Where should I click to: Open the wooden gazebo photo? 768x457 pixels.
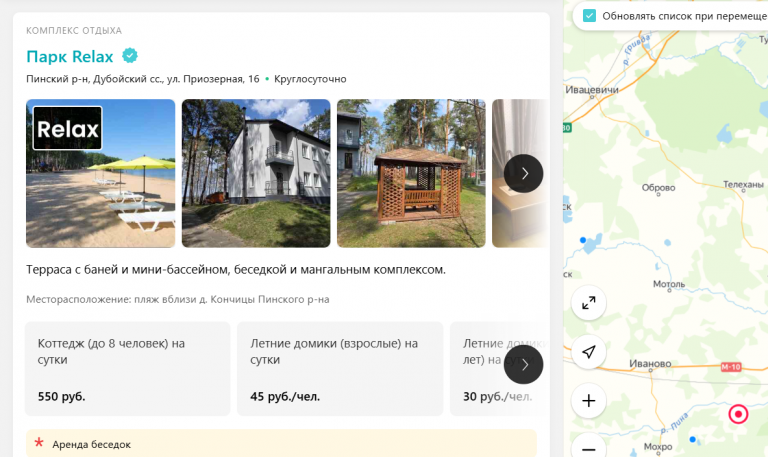(x=411, y=173)
